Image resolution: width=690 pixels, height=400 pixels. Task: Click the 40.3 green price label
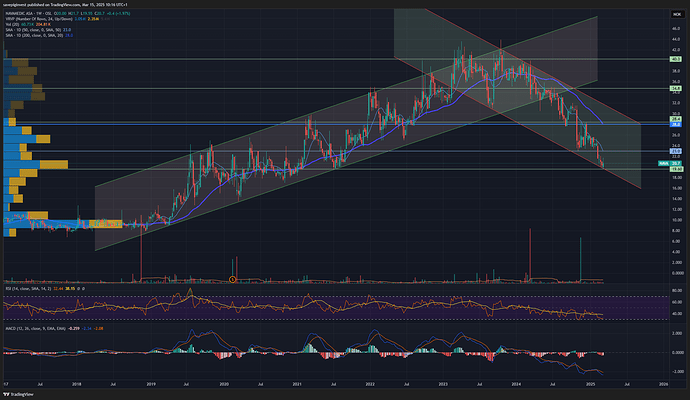(675, 59)
